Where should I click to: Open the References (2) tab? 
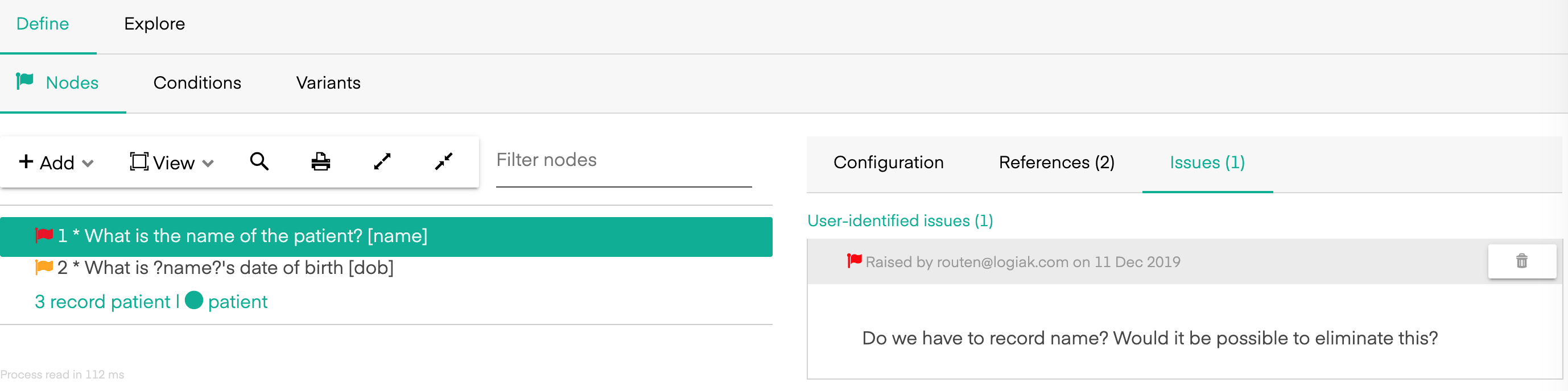(x=1057, y=163)
